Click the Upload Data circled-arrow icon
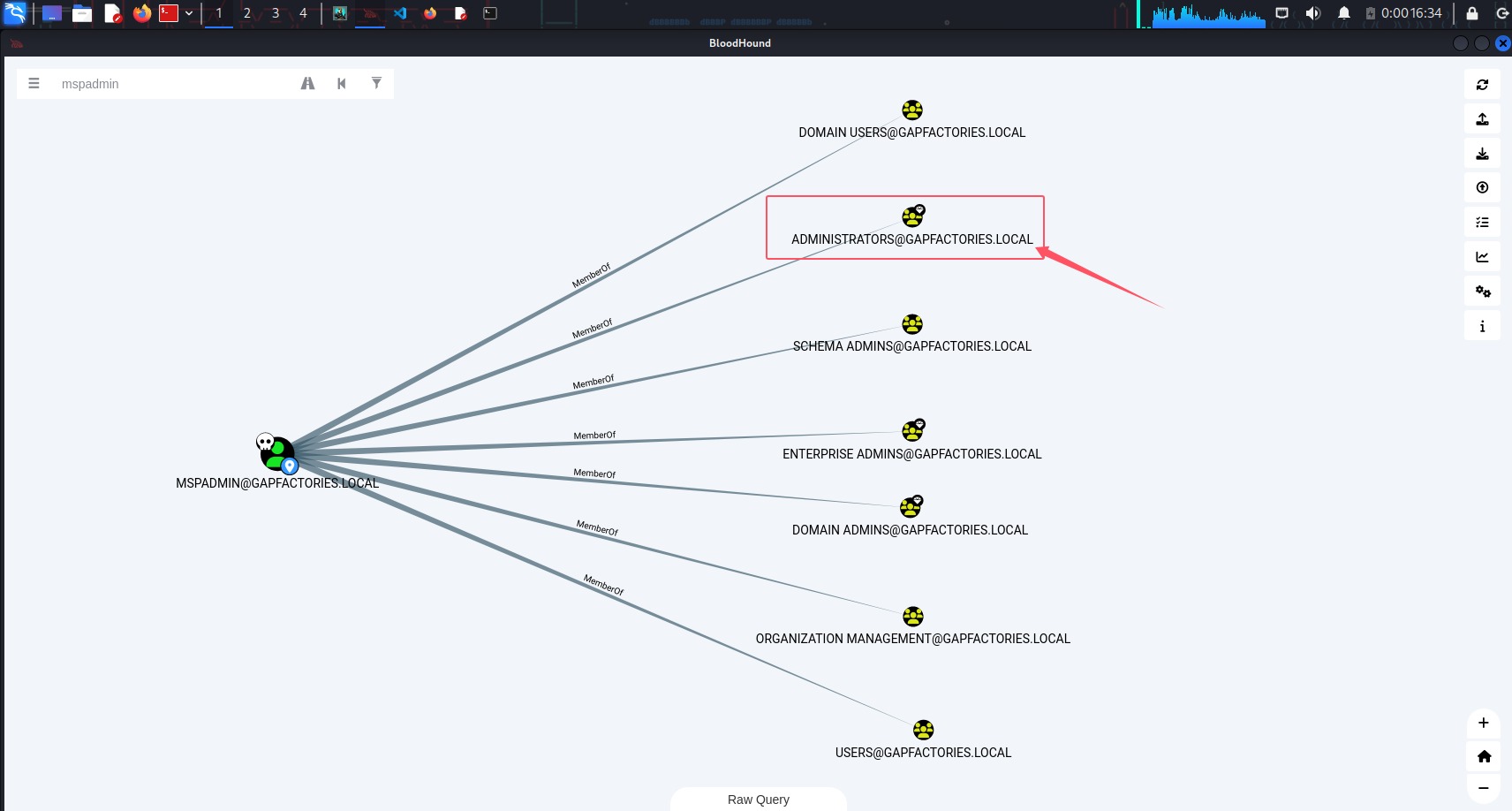The height and width of the screenshot is (811, 1512). (x=1482, y=187)
